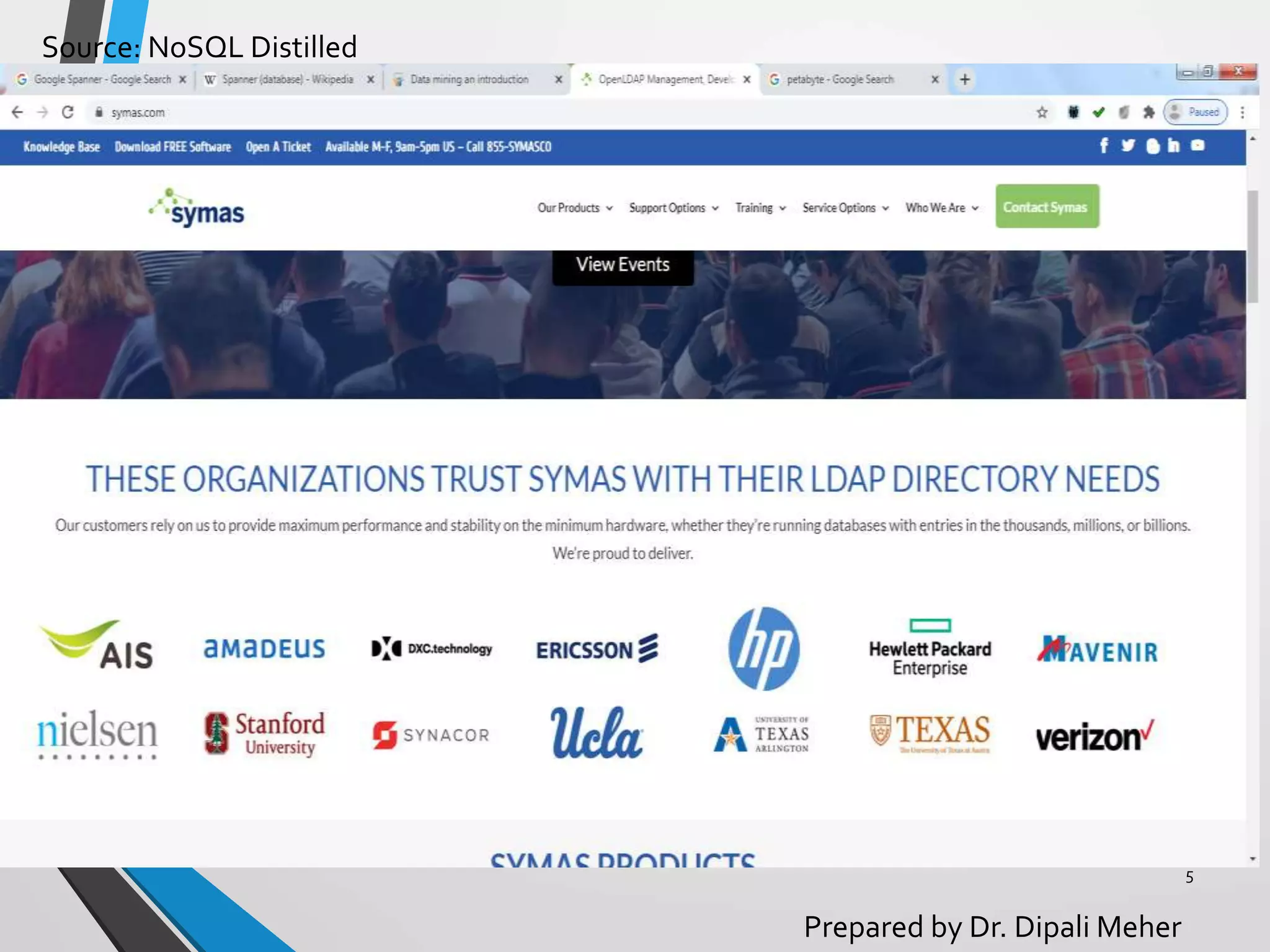Close the Google Spanner search tab
The image size is (1270, 952).
pyautogui.click(x=182, y=79)
